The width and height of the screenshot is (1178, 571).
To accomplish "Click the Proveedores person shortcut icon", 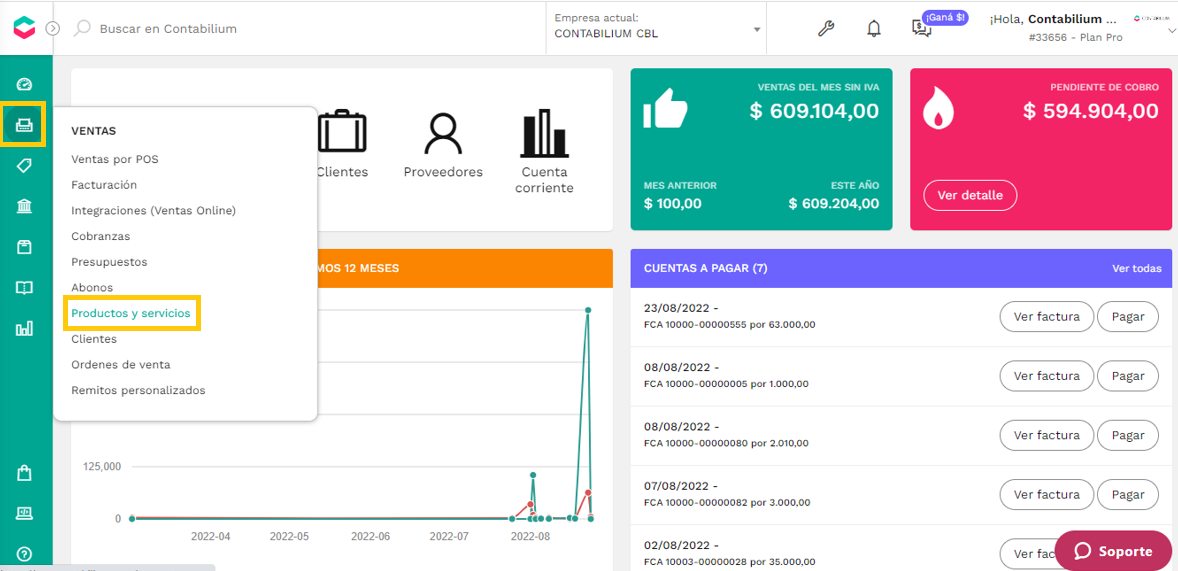I will [x=443, y=134].
